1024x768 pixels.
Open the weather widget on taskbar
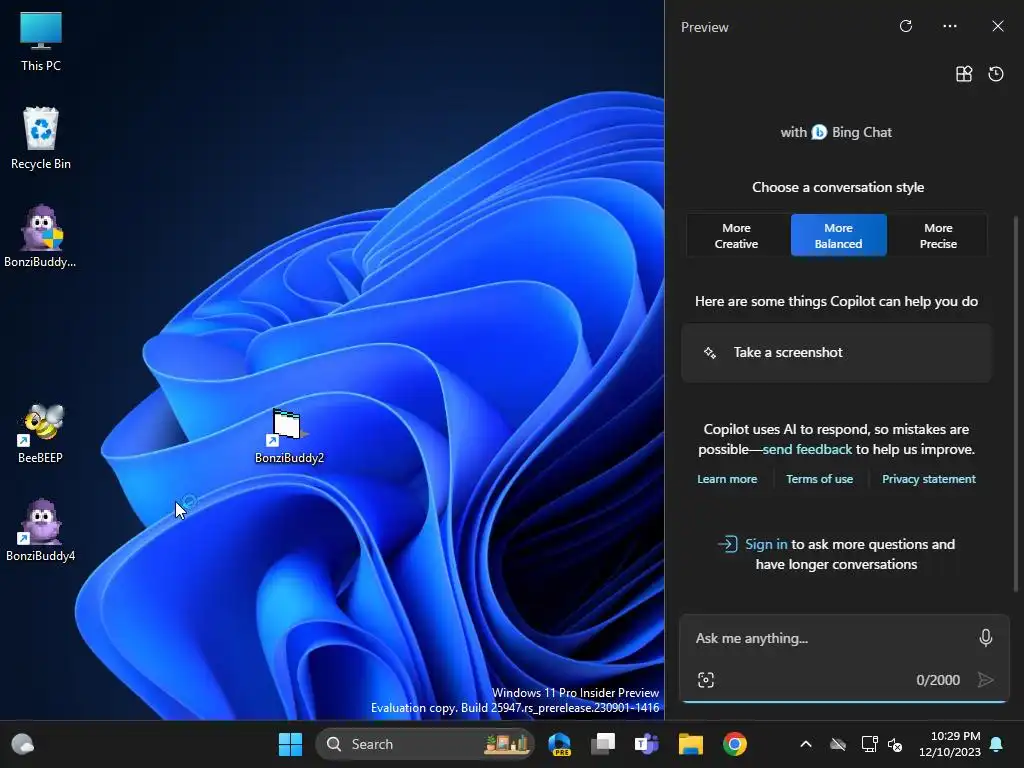(x=23, y=744)
